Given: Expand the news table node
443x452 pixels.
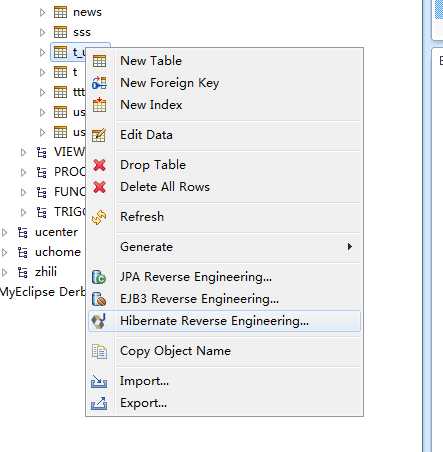Looking at the screenshot, I should click(42, 12).
